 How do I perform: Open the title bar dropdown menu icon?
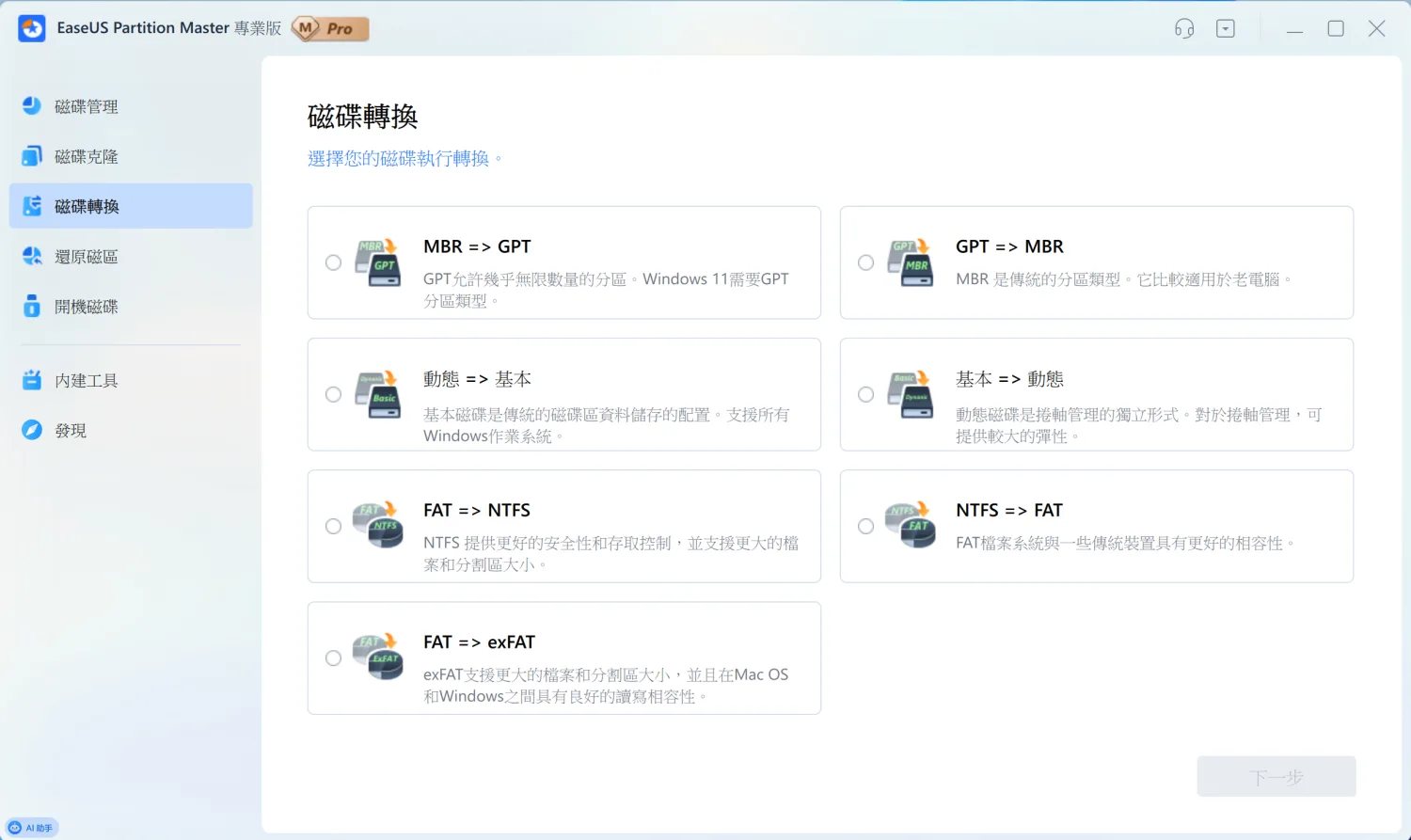pos(1226,28)
